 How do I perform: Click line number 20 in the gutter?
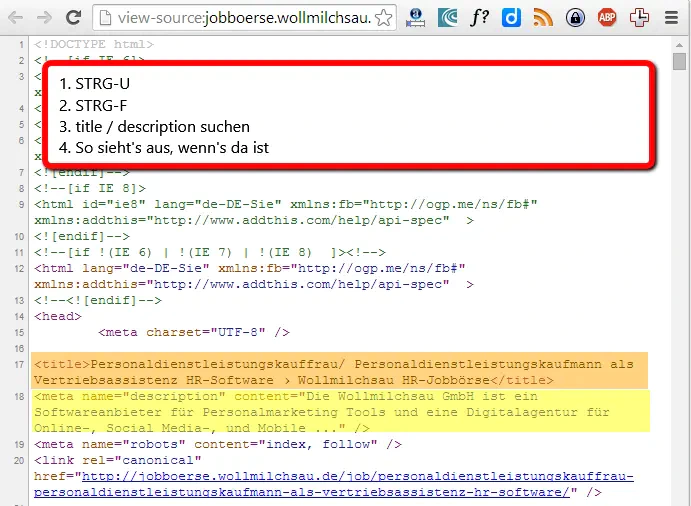[x=19, y=461]
